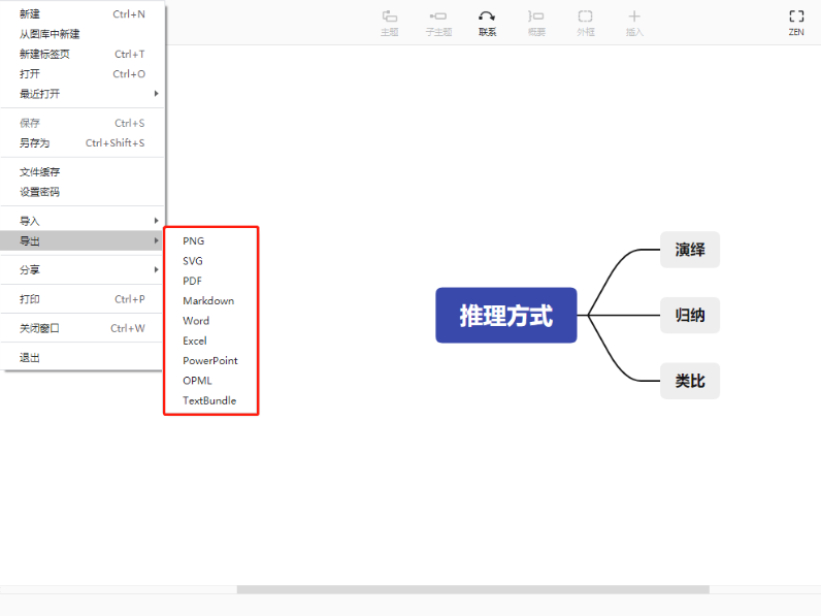
Task: Click 退出 to quit the app
Action: 82,358
